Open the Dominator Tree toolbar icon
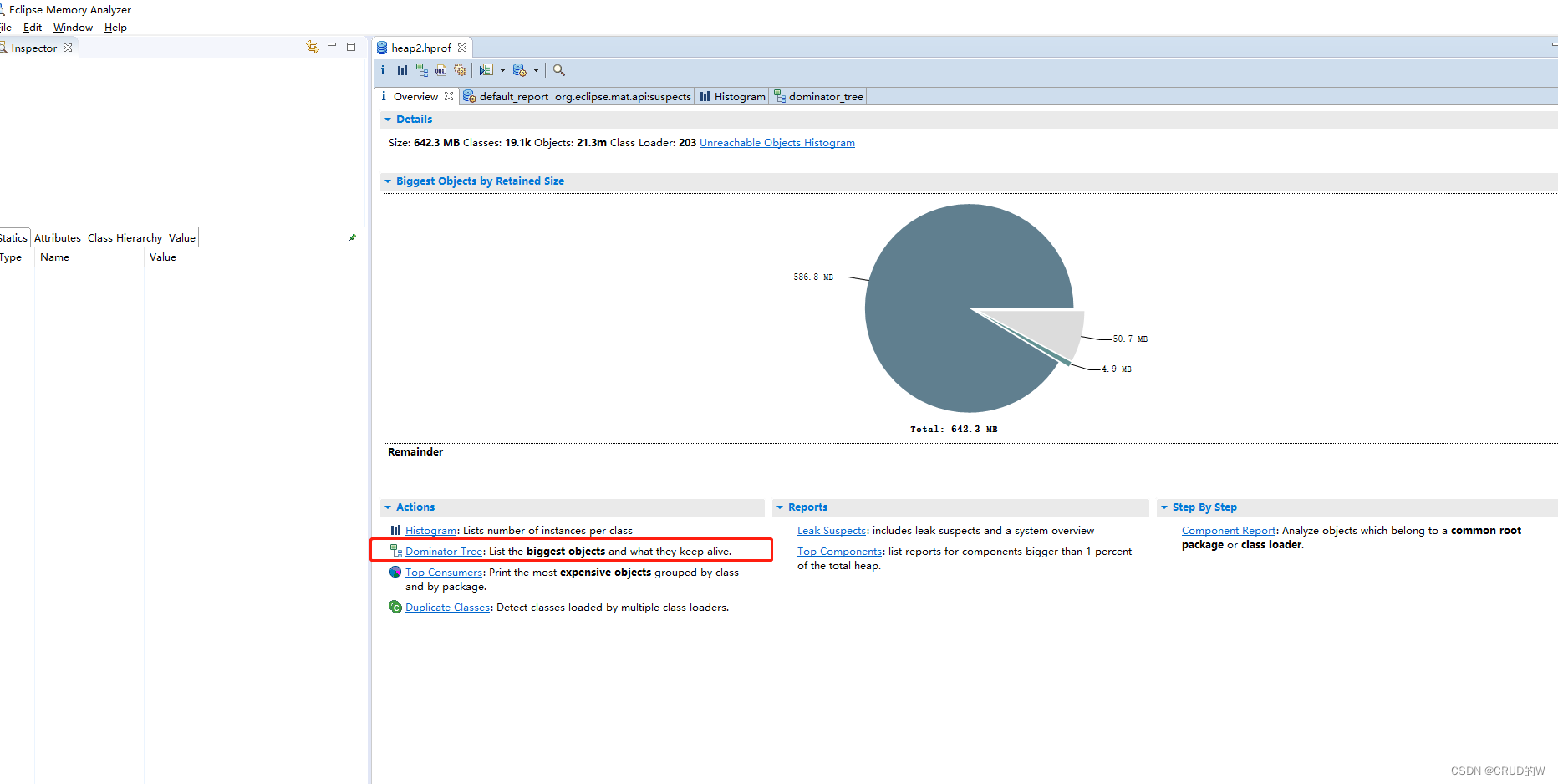This screenshot has width=1558, height=784. (421, 70)
